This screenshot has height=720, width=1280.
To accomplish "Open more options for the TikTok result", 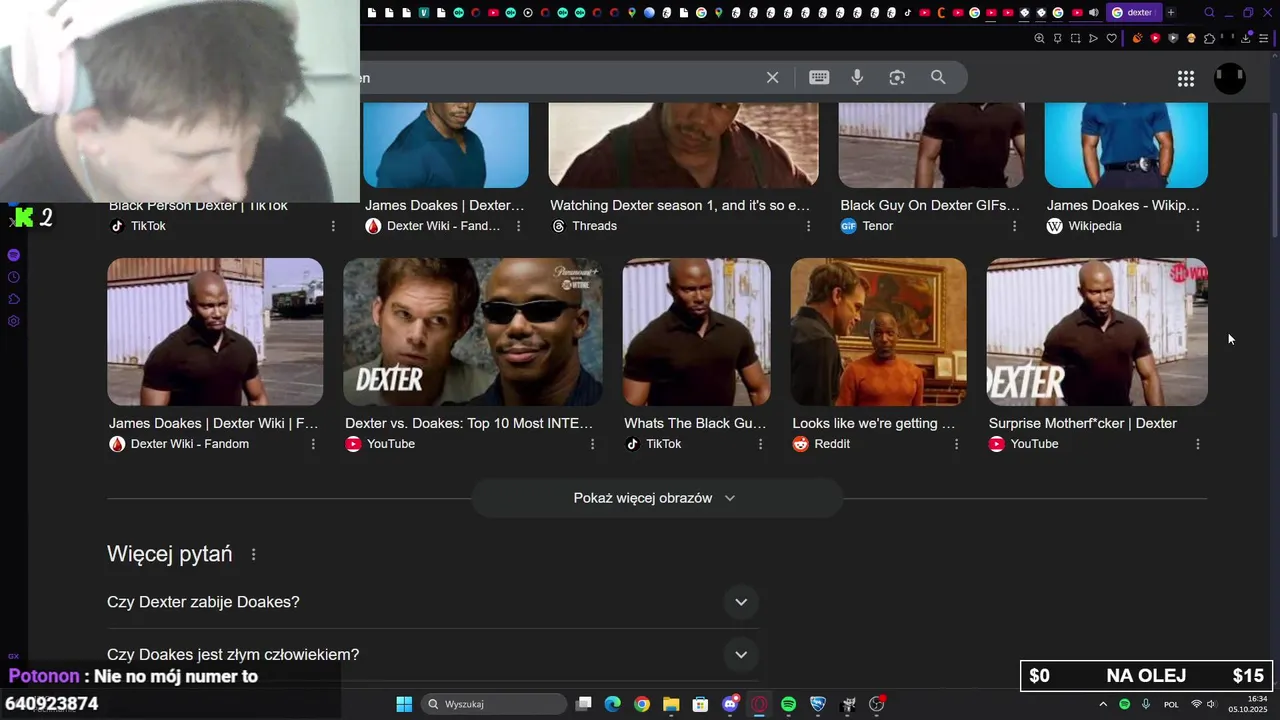I will click(333, 226).
